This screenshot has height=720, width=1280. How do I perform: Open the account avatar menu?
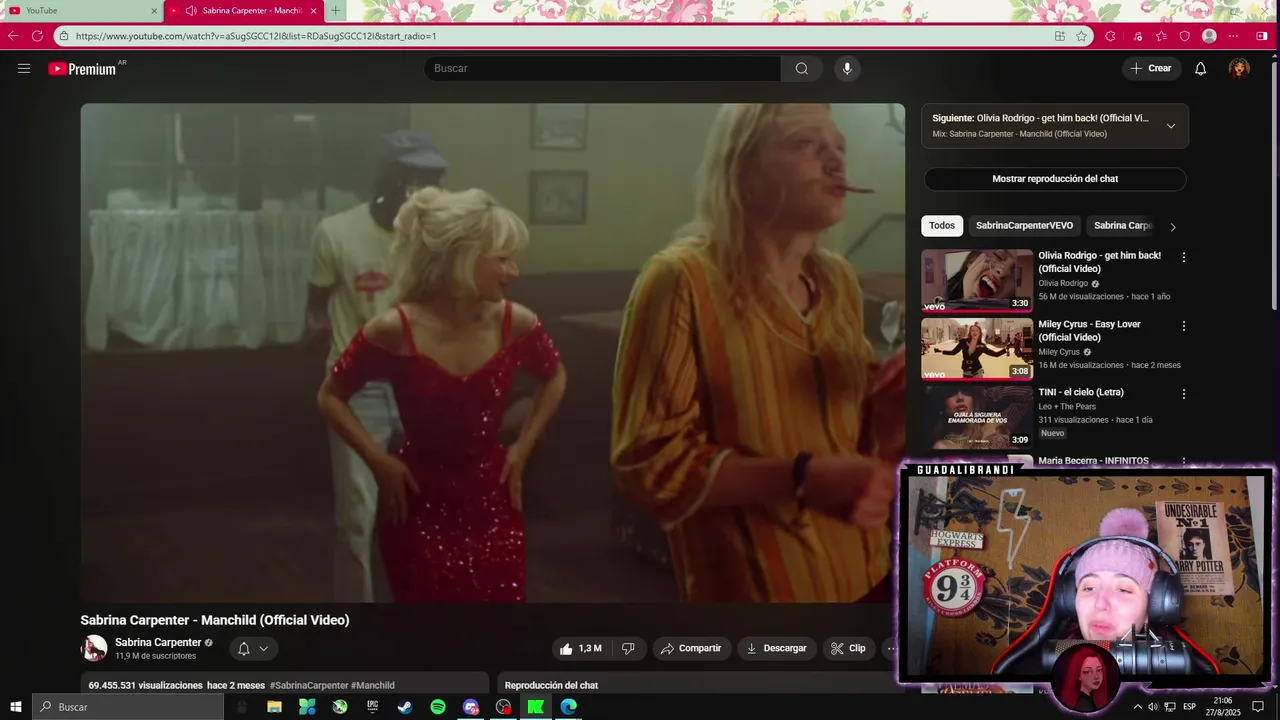tap(1239, 68)
